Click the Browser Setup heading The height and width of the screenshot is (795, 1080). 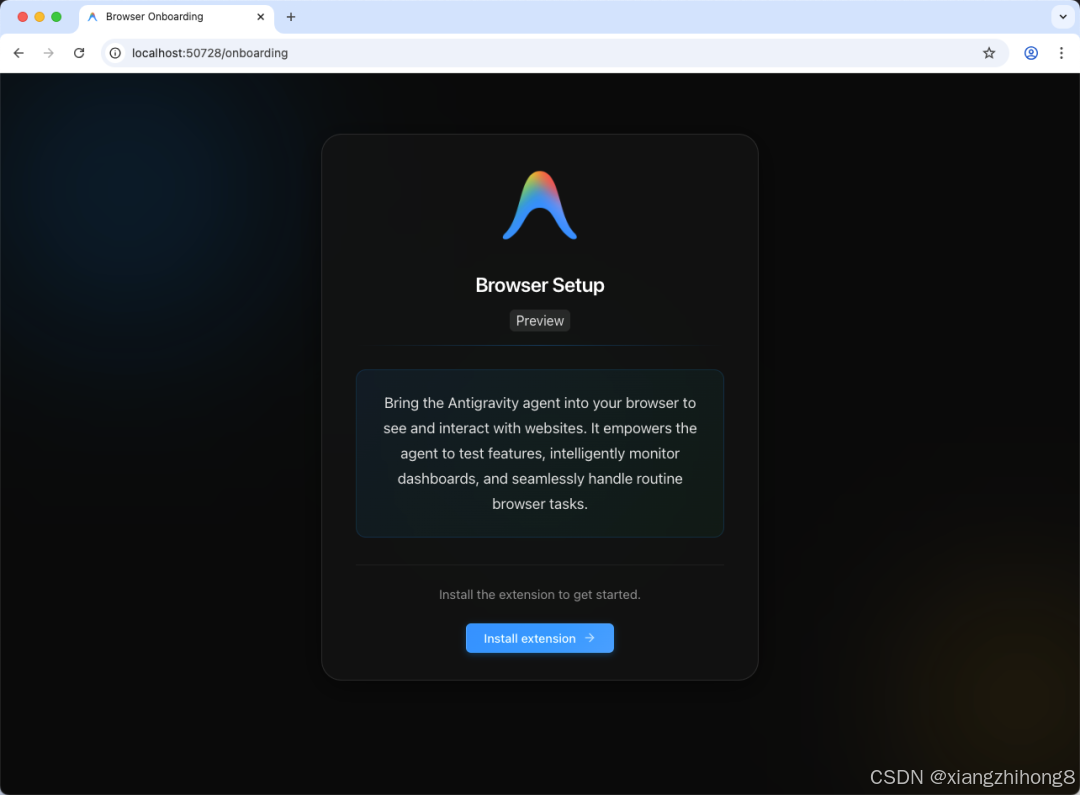[540, 285]
